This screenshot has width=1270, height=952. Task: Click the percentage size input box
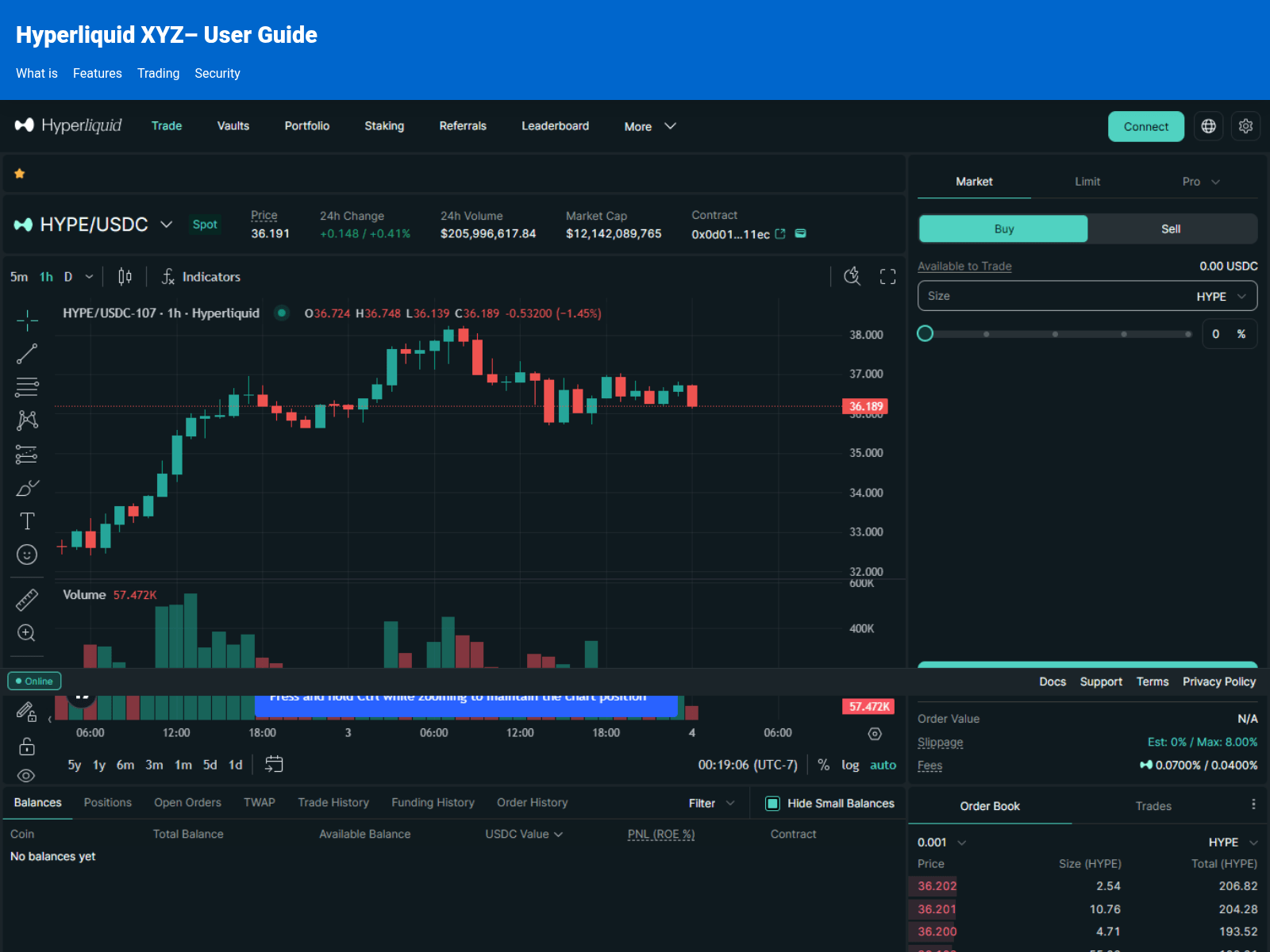click(1230, 334)
